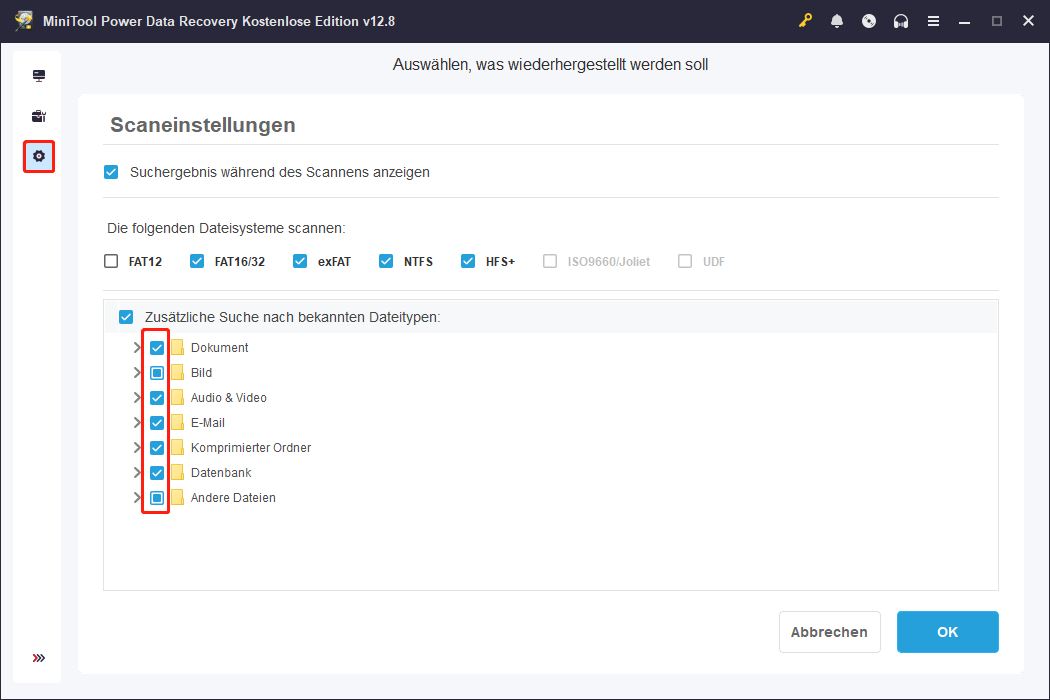Open the register key icon
The height and width of the screenshot is (700, 1050).
point(805,21)
